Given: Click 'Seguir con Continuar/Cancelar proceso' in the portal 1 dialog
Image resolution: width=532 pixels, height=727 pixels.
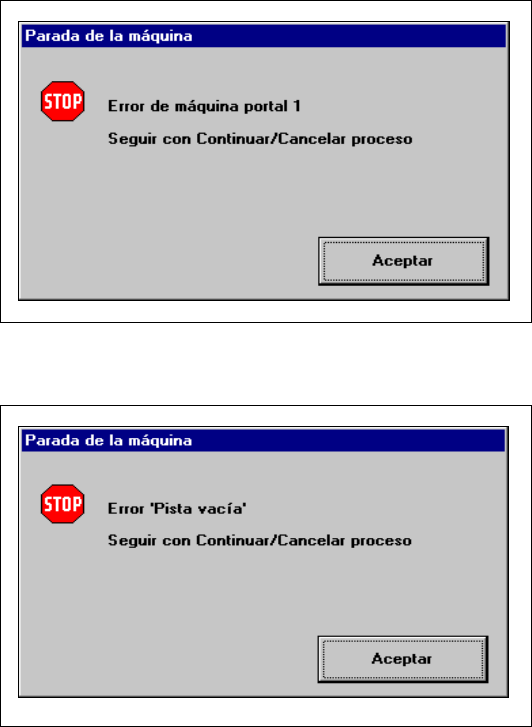Looking at the screenshot, I should [x=260, y=139].
